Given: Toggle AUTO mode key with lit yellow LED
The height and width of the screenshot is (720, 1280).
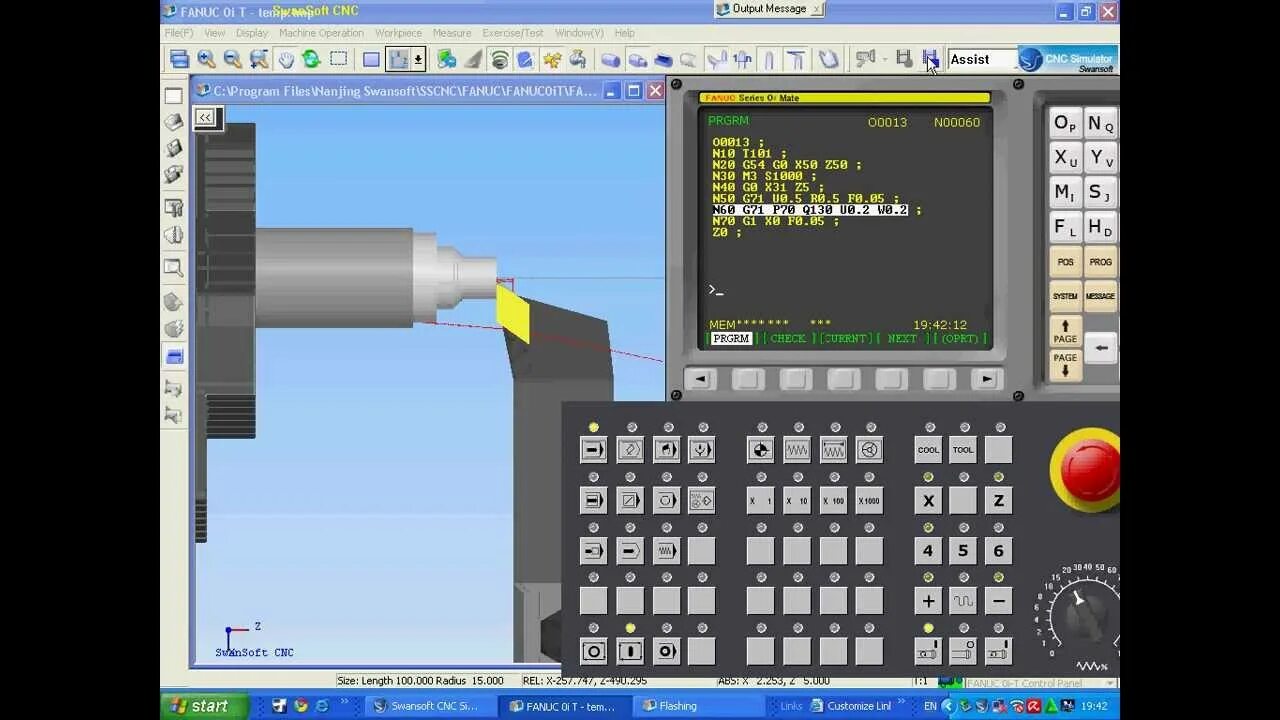Looking at the screenshot, I should 594,450.
